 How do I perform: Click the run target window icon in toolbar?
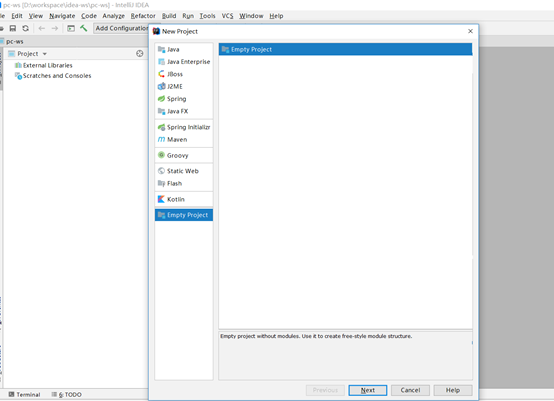coord(71,28)
